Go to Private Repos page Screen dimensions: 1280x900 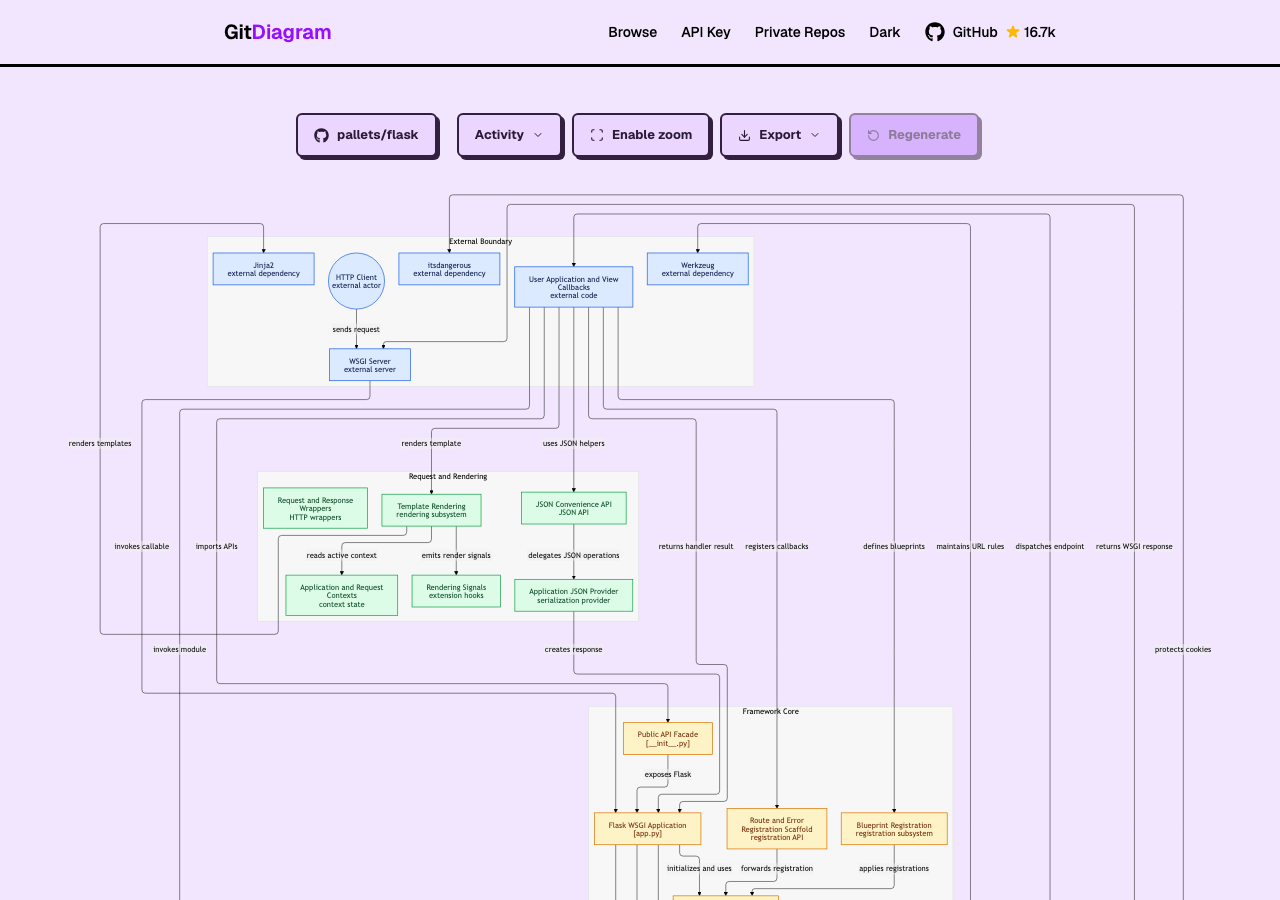[x=800, y=32]
